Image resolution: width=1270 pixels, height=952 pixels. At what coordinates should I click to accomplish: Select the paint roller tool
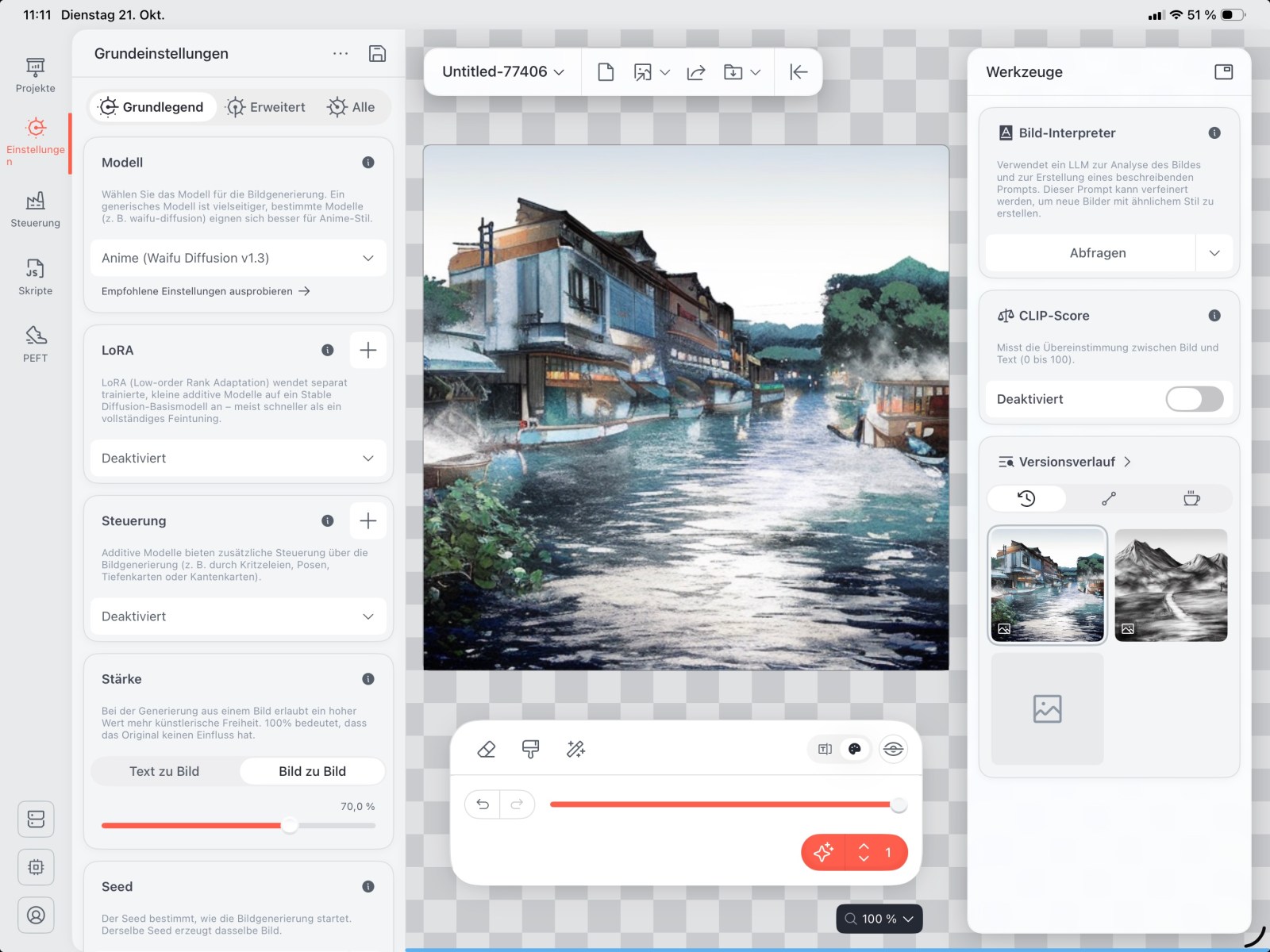(x=530, y=749)
